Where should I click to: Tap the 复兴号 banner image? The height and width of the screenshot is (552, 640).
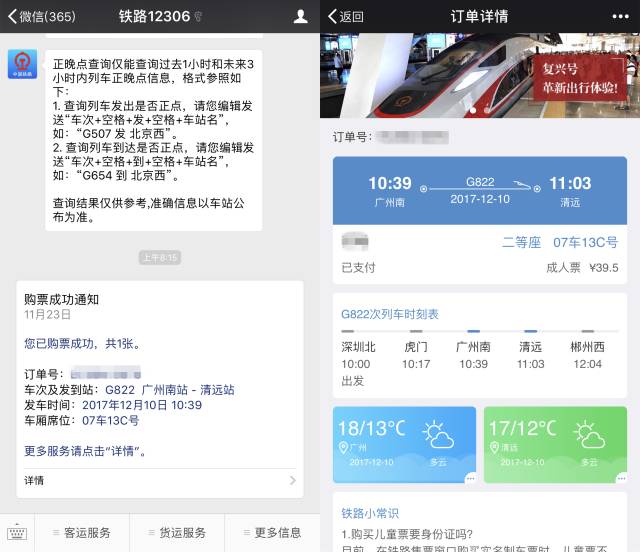(x=480, y=76)
